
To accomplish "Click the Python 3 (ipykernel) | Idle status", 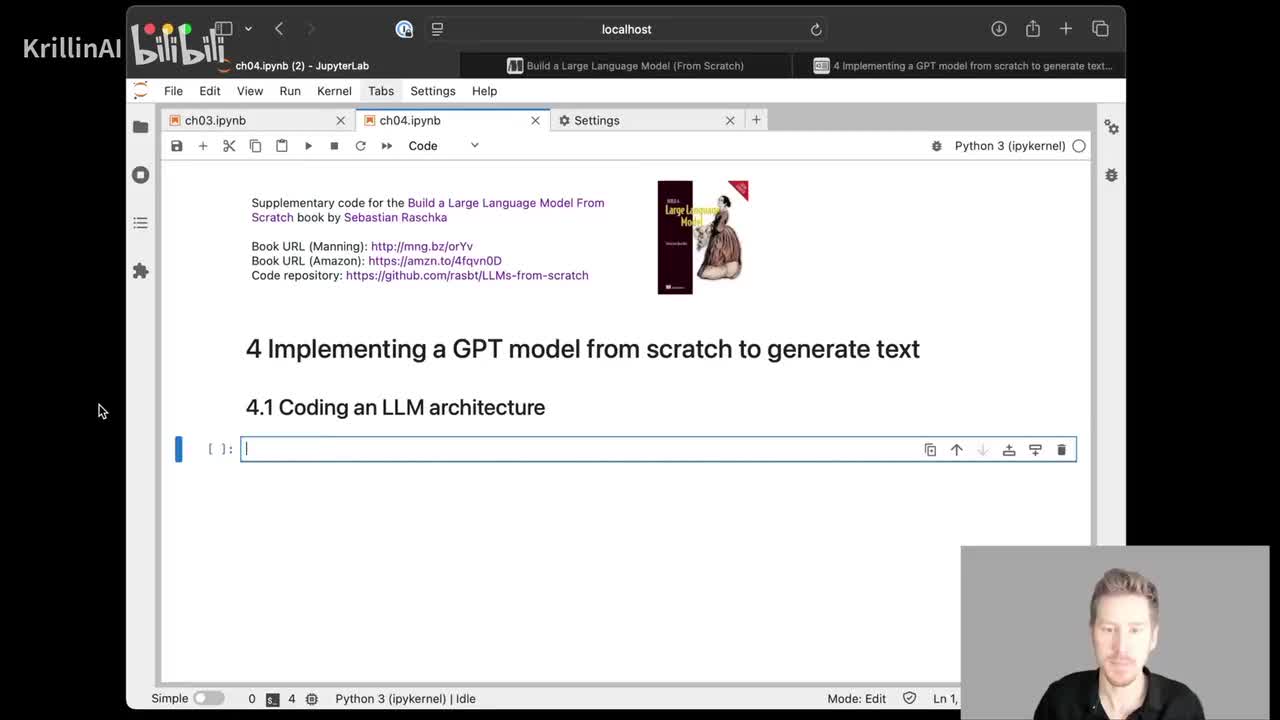I will tap(405, 698).
